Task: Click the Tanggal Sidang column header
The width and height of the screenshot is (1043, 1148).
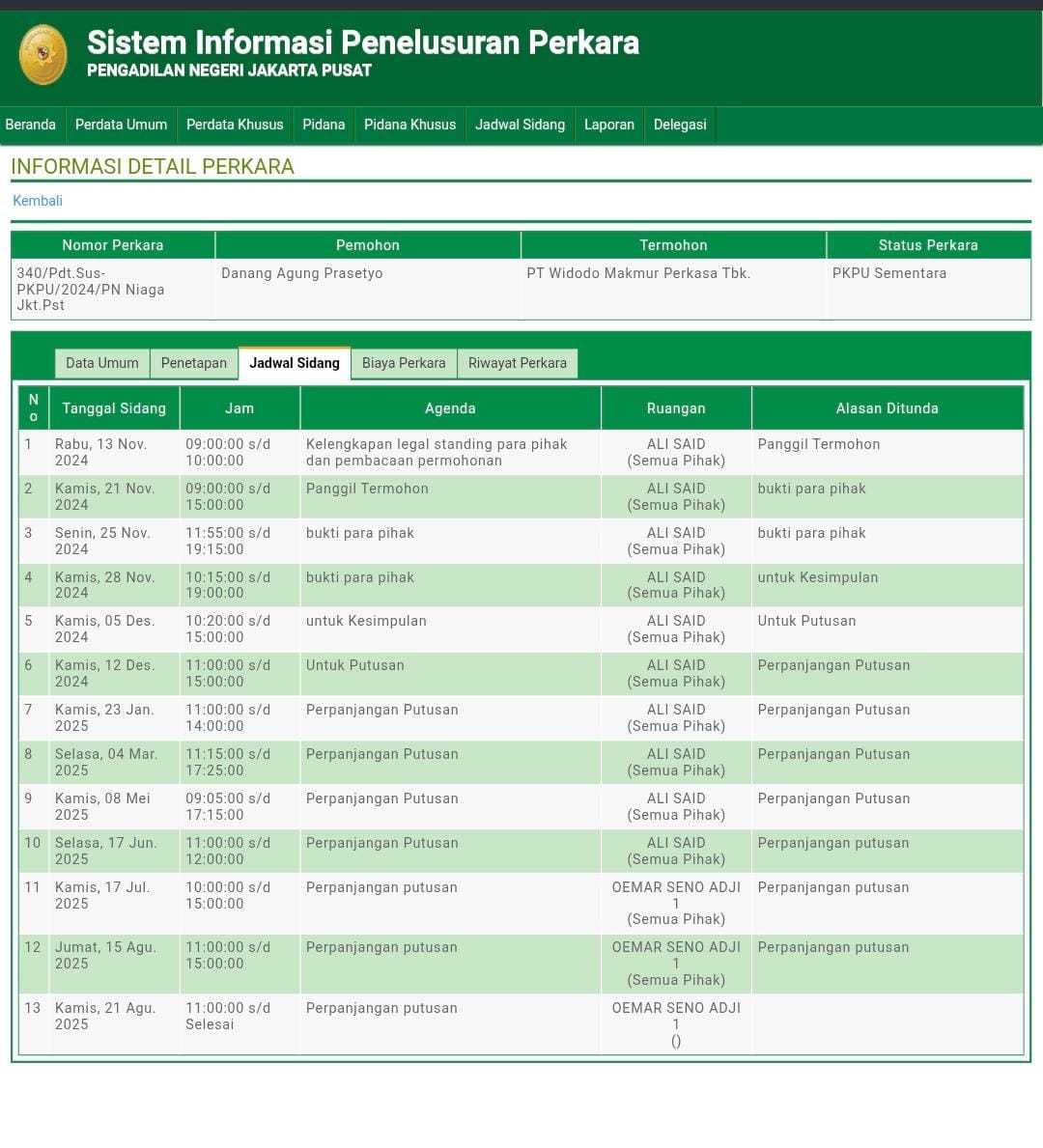Action: [x=114, y=408]
